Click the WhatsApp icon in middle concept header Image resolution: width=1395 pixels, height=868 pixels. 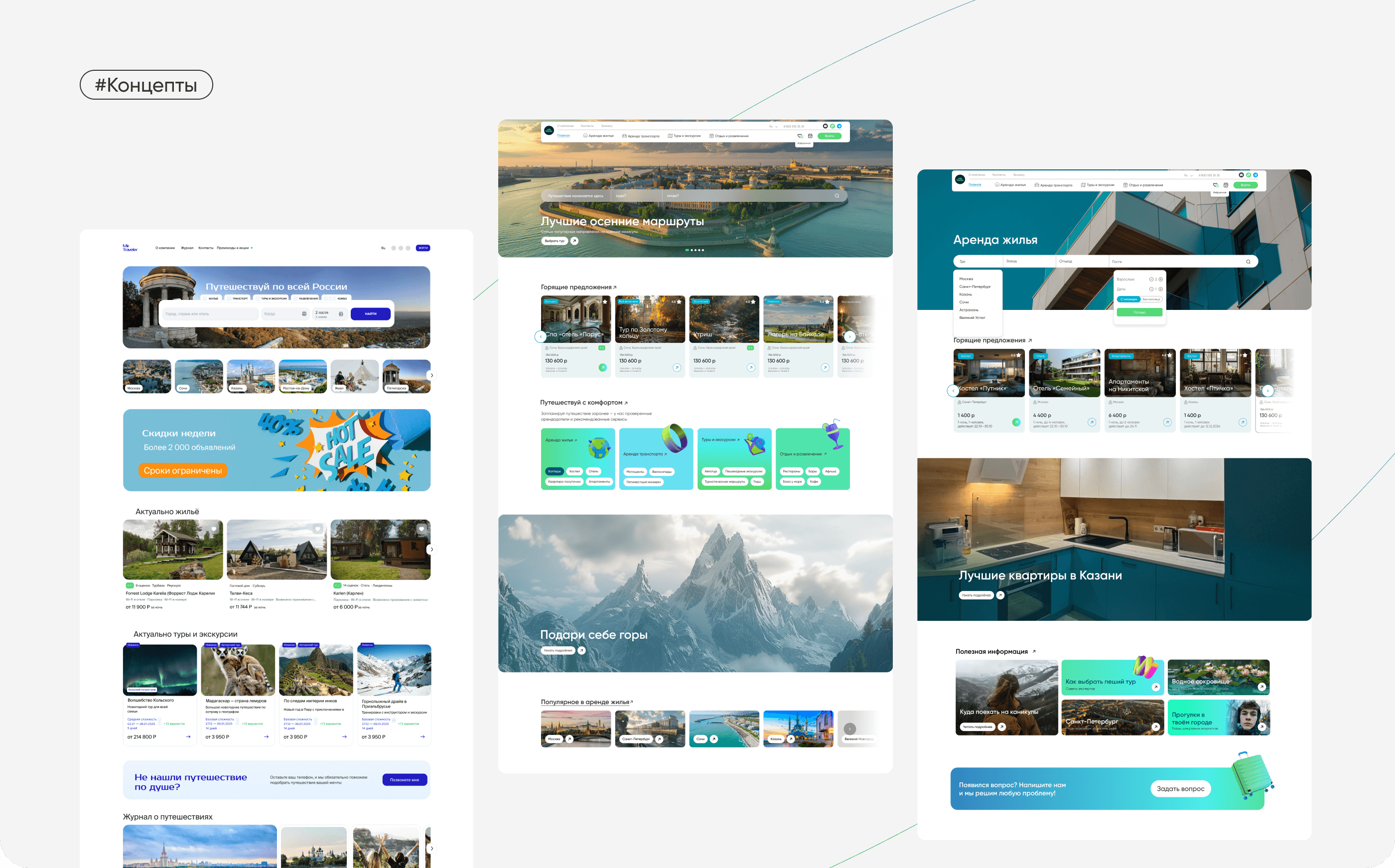(832, 126)
